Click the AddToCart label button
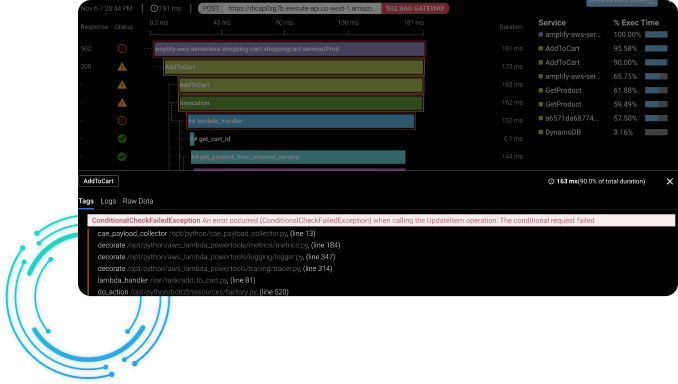The height and width of the screenshot is (384, 678). (x=99, y=181)
